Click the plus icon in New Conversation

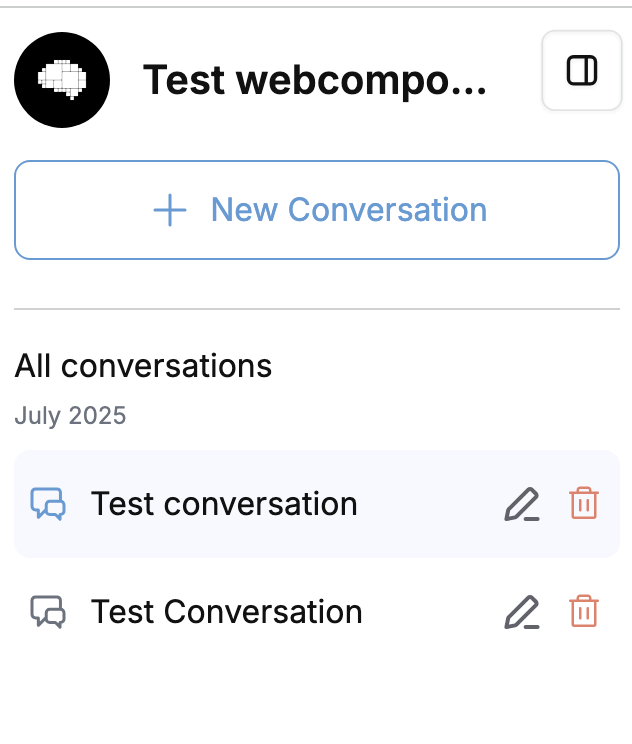[x=170, y=210]
